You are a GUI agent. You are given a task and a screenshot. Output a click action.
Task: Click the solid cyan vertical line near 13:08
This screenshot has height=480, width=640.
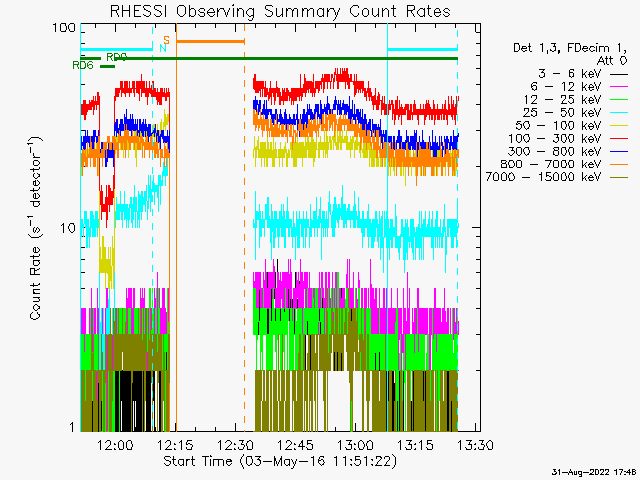(x=387, y=227)
